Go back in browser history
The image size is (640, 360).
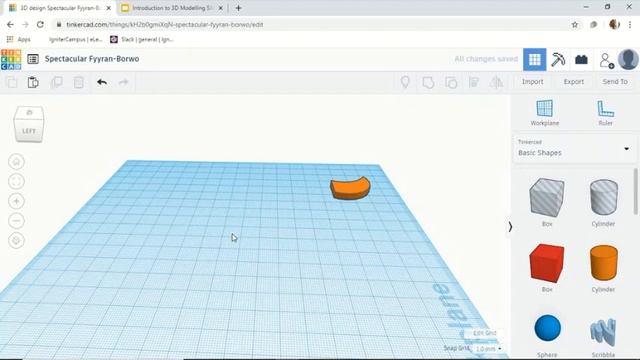10,24
